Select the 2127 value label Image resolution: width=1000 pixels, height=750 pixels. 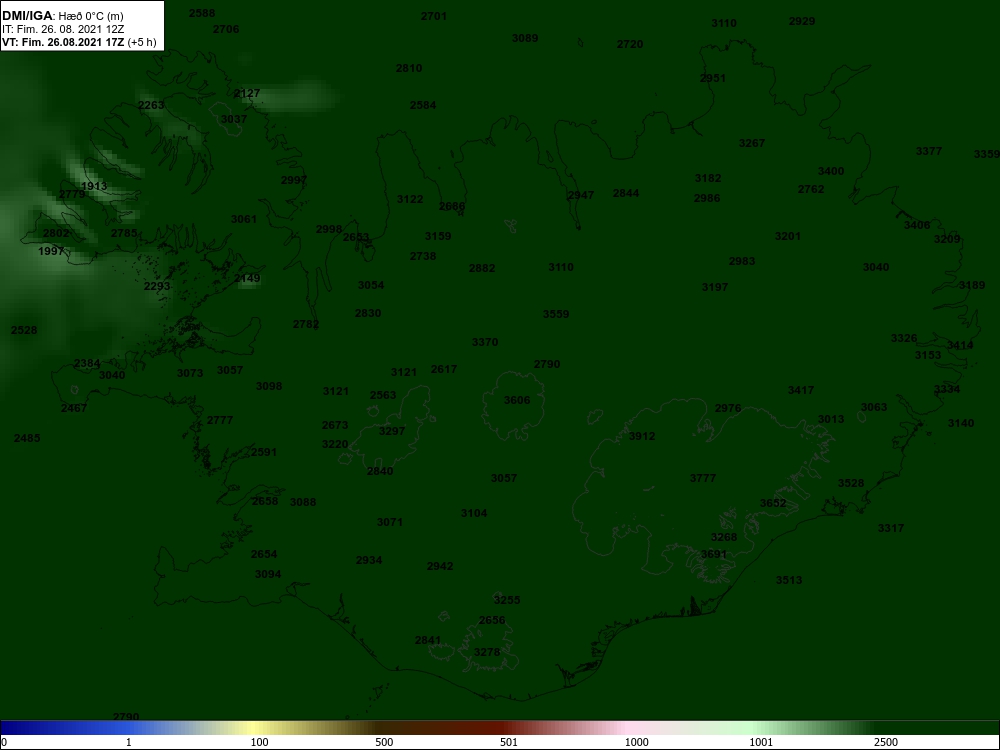(x=247, y=93)
